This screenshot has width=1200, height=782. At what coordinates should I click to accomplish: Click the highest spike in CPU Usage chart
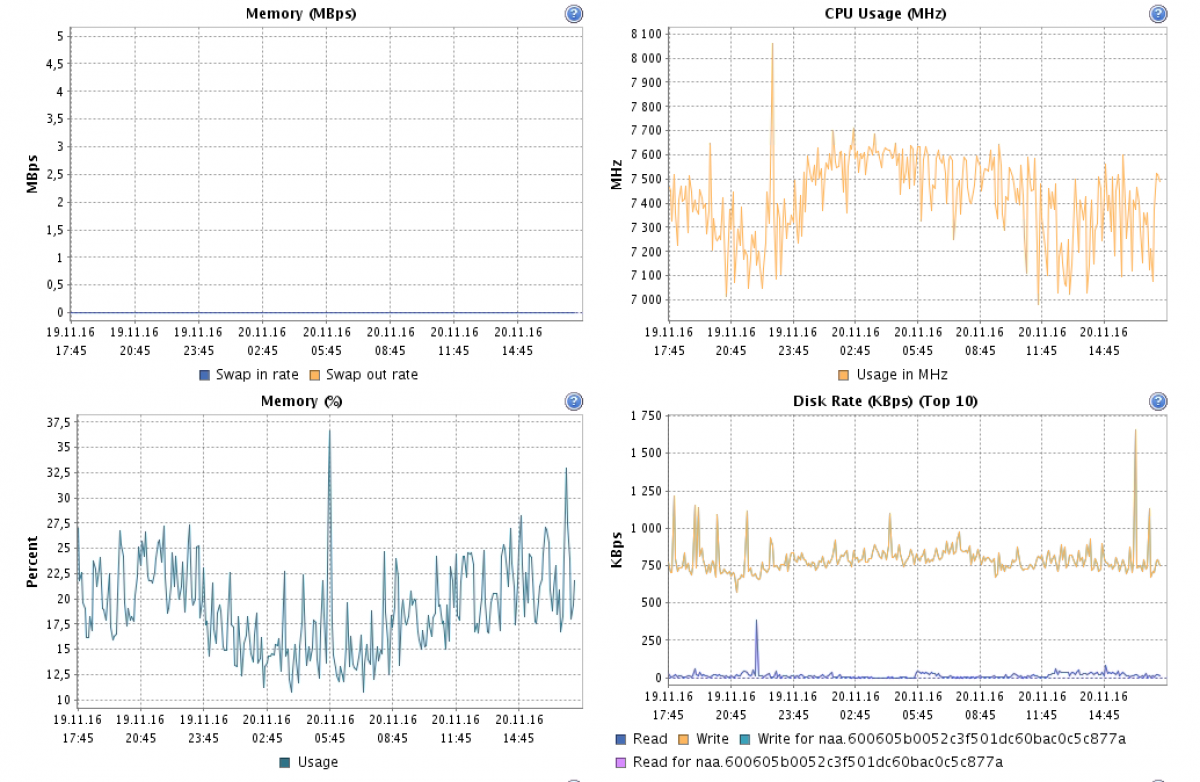tap(772, 45)
